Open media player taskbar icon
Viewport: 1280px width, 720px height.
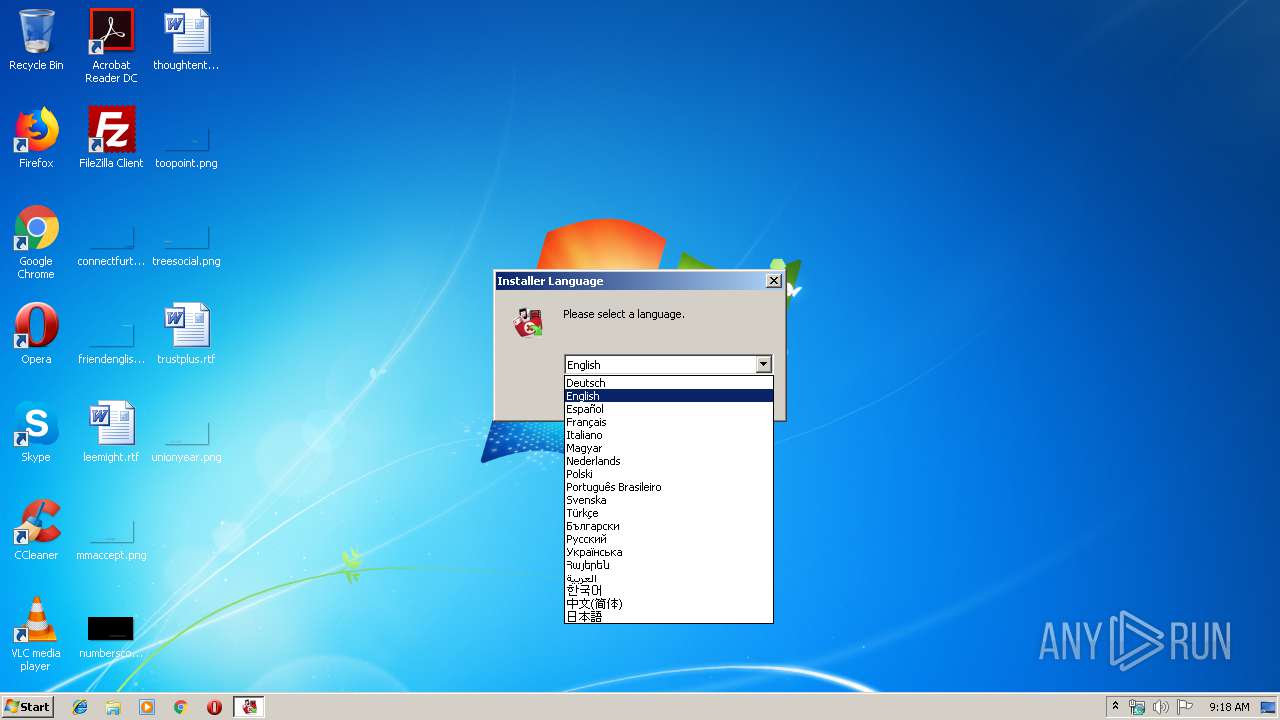point(147,707)
